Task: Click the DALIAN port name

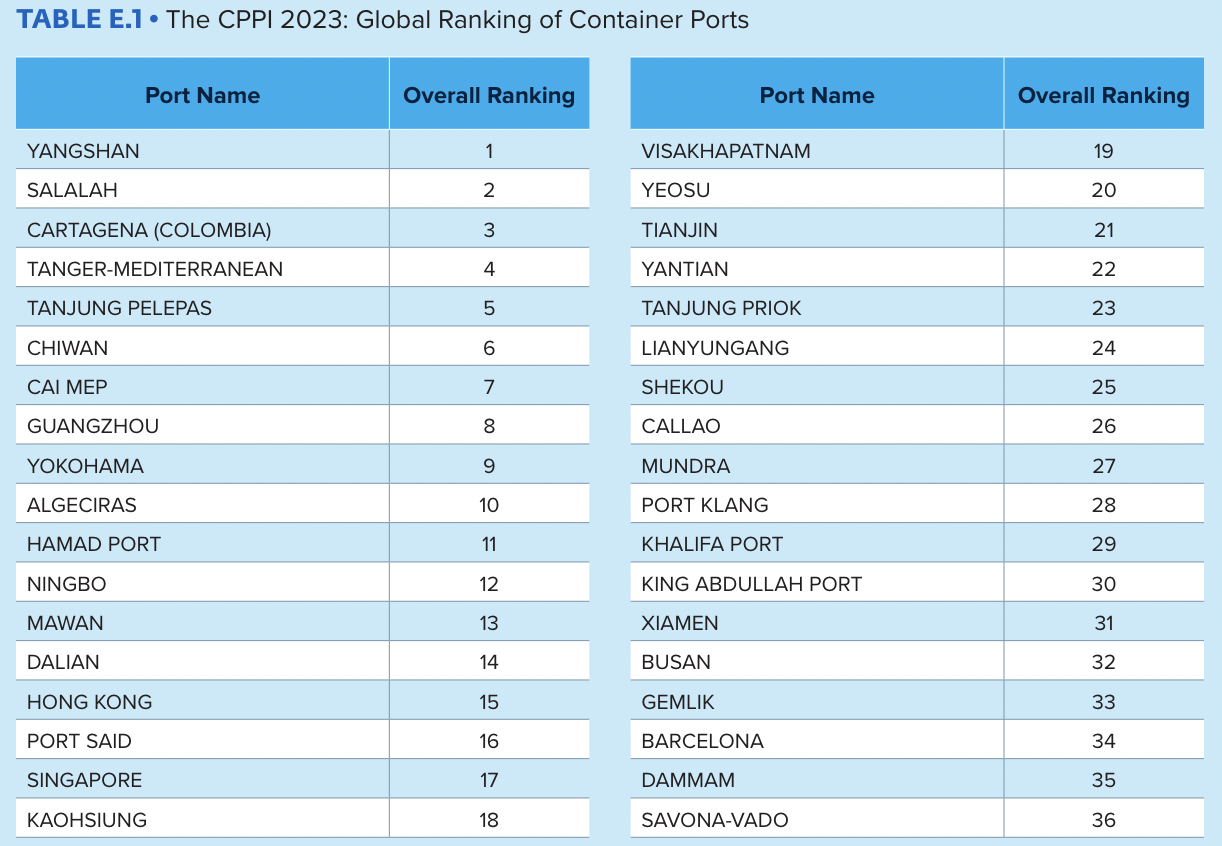Action: point(64,662)
